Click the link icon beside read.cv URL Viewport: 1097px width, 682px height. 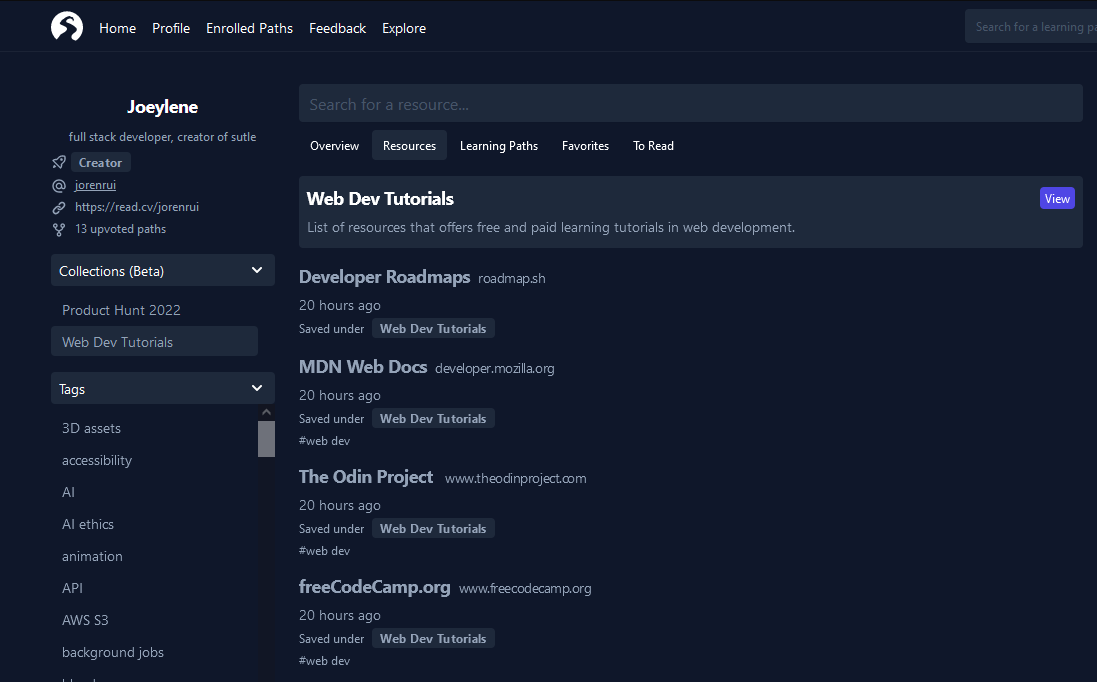coord(59,207)
